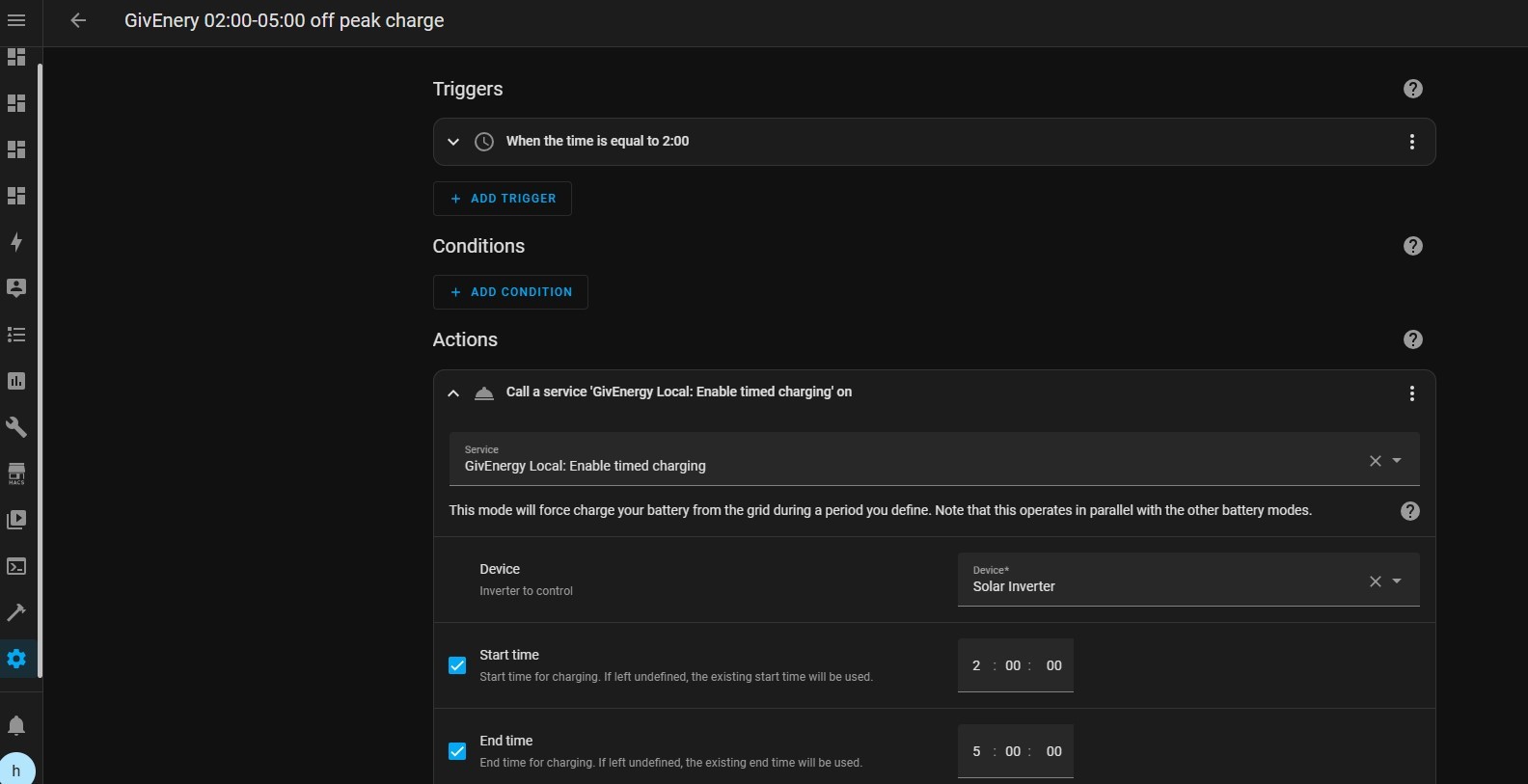
Task: Open the History chart sidebar icon
Action: click(16, 381)
